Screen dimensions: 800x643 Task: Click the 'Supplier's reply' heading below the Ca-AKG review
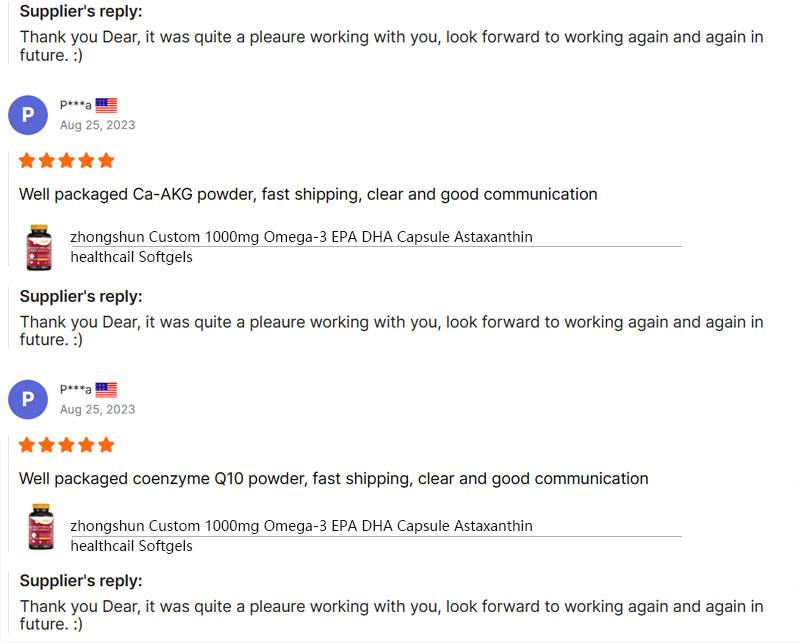(x=81, y=296)
